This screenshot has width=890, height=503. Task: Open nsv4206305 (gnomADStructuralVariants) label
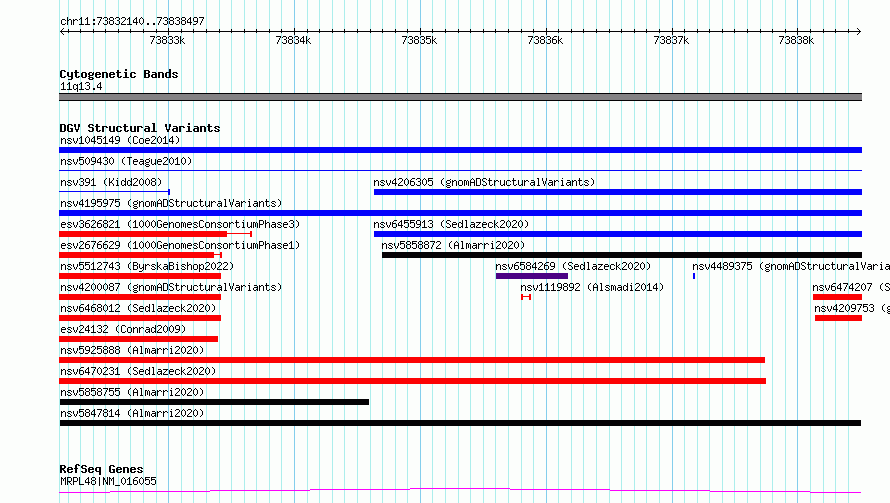484,182
